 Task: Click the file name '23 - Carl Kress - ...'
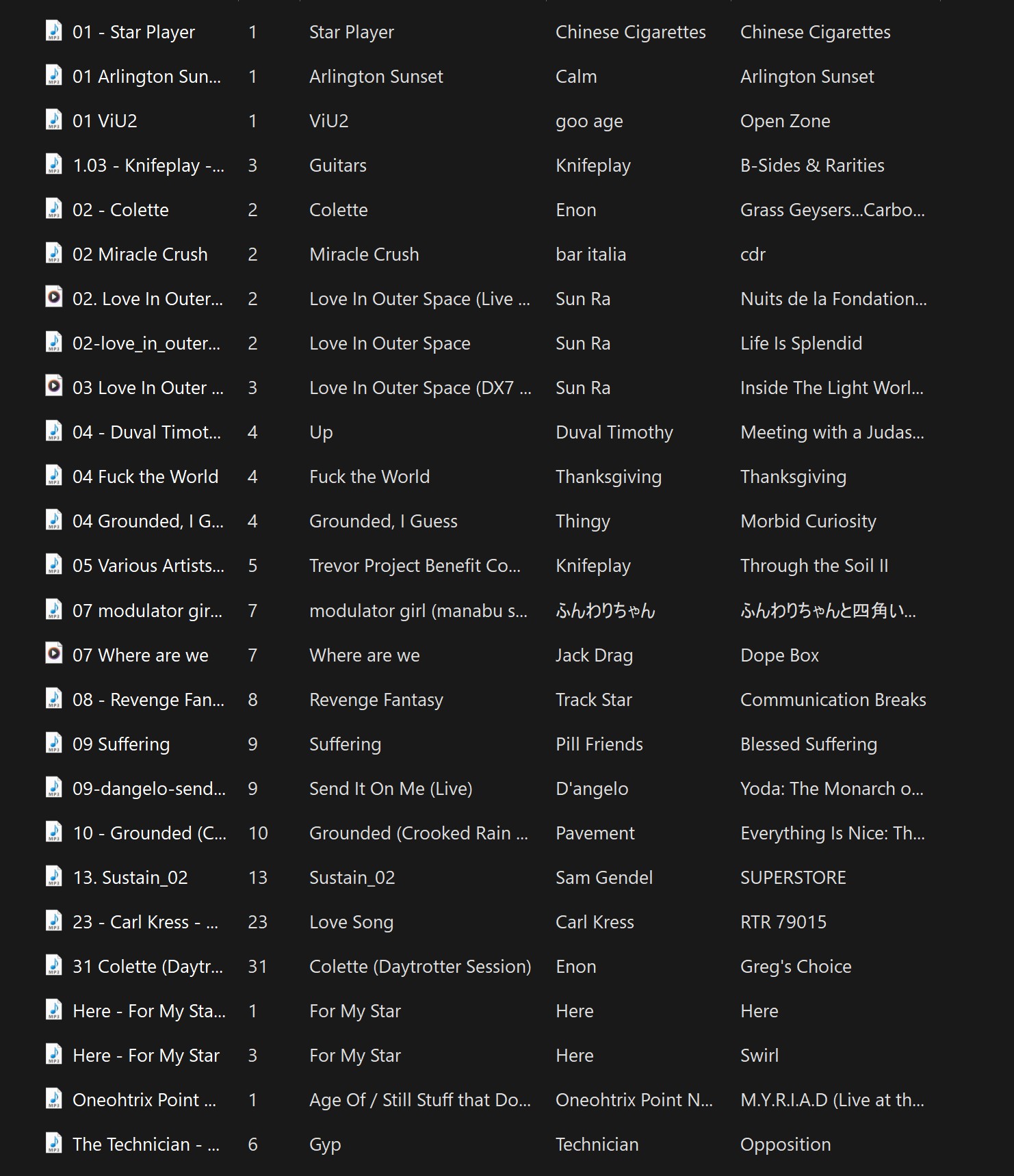coord(145,922)
